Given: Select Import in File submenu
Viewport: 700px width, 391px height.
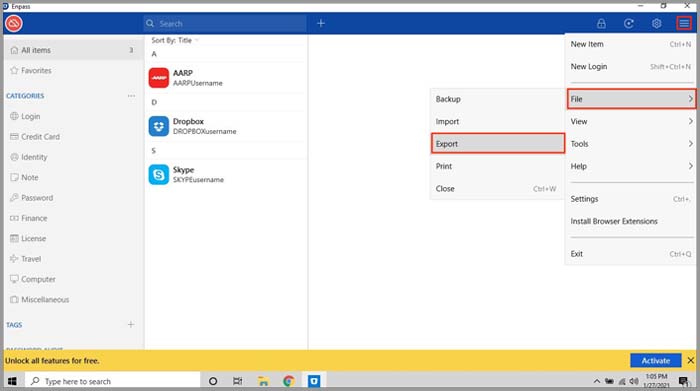Looking at the screenshot, I should point(497,121).
